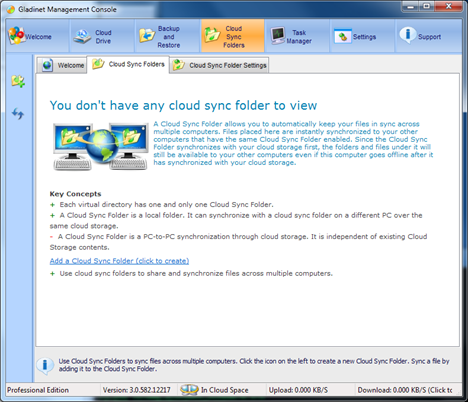Click the Professional Edition status text
The height and width of the screenshot is (402, 468).
tap(38, 390)
